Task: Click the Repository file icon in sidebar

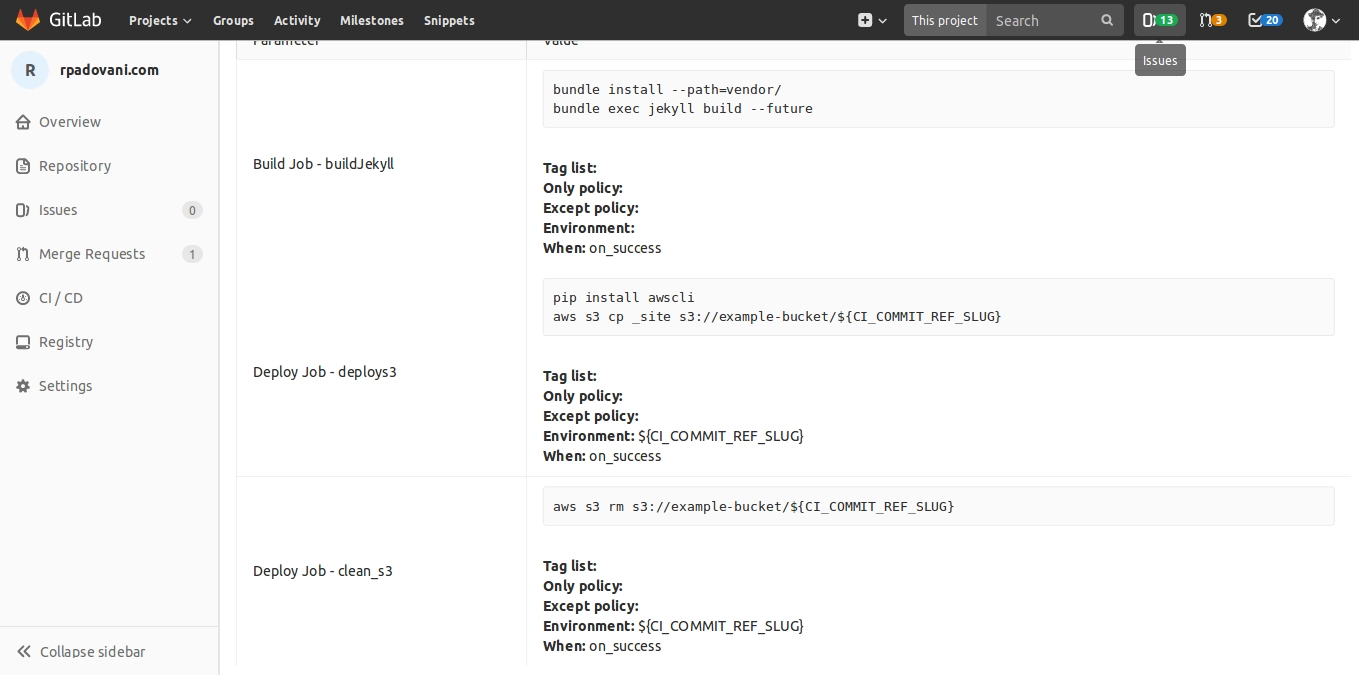Action: click(x=23, y=166)
